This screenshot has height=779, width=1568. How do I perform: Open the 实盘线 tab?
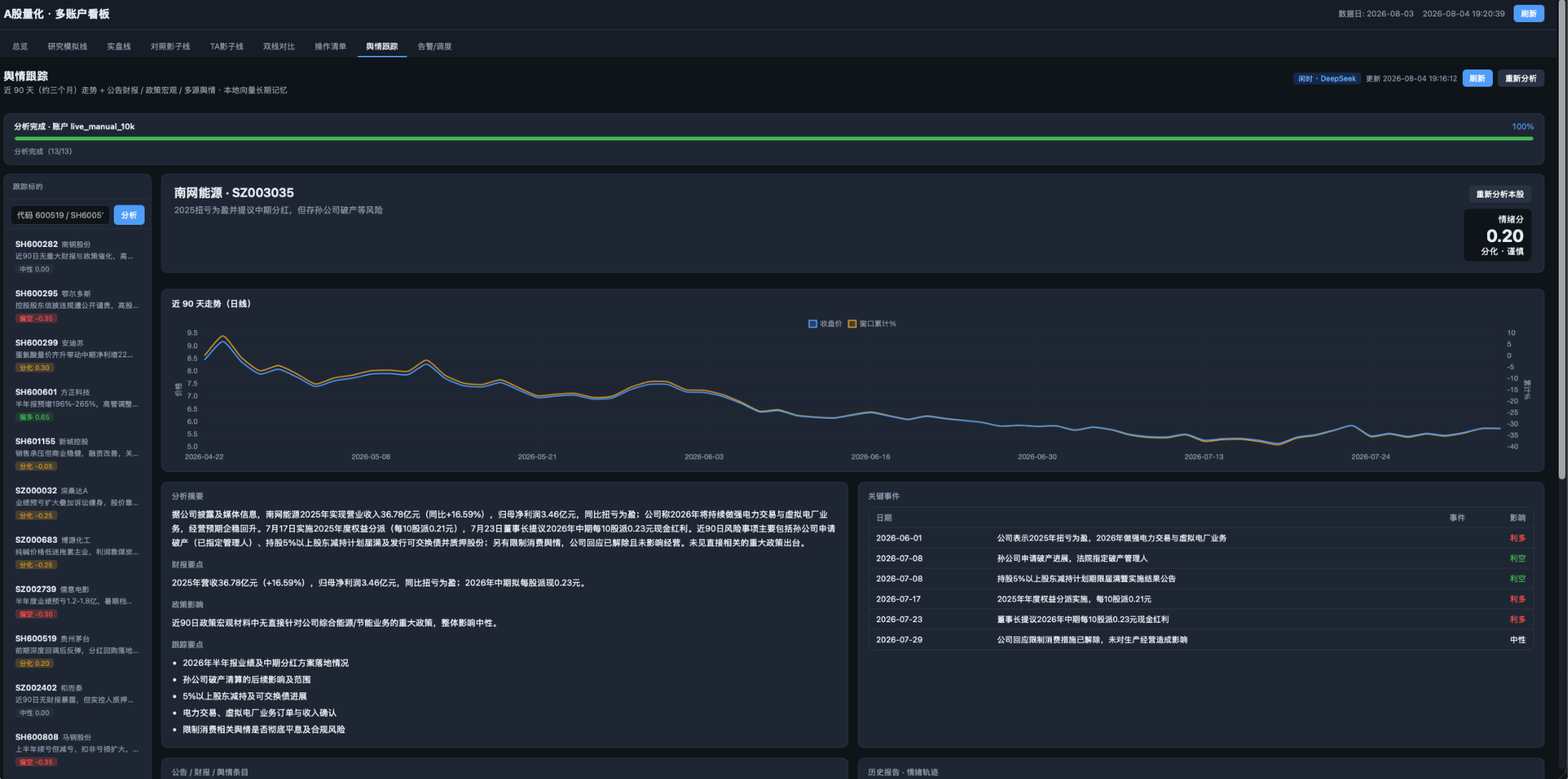[119, 47]
